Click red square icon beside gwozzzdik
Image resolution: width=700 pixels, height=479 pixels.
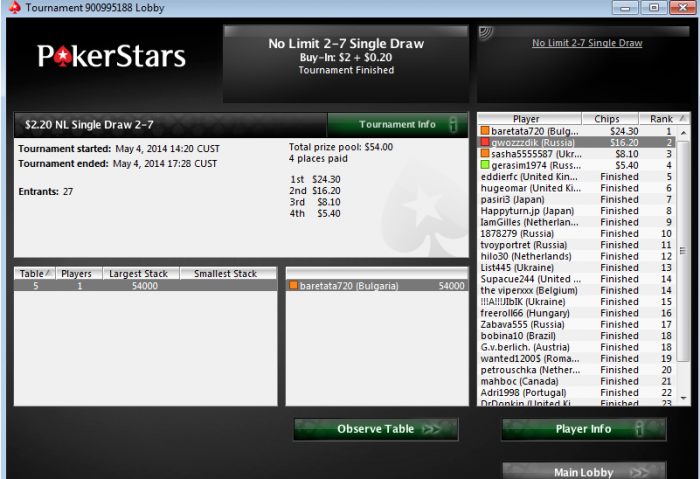pos(485,142)
